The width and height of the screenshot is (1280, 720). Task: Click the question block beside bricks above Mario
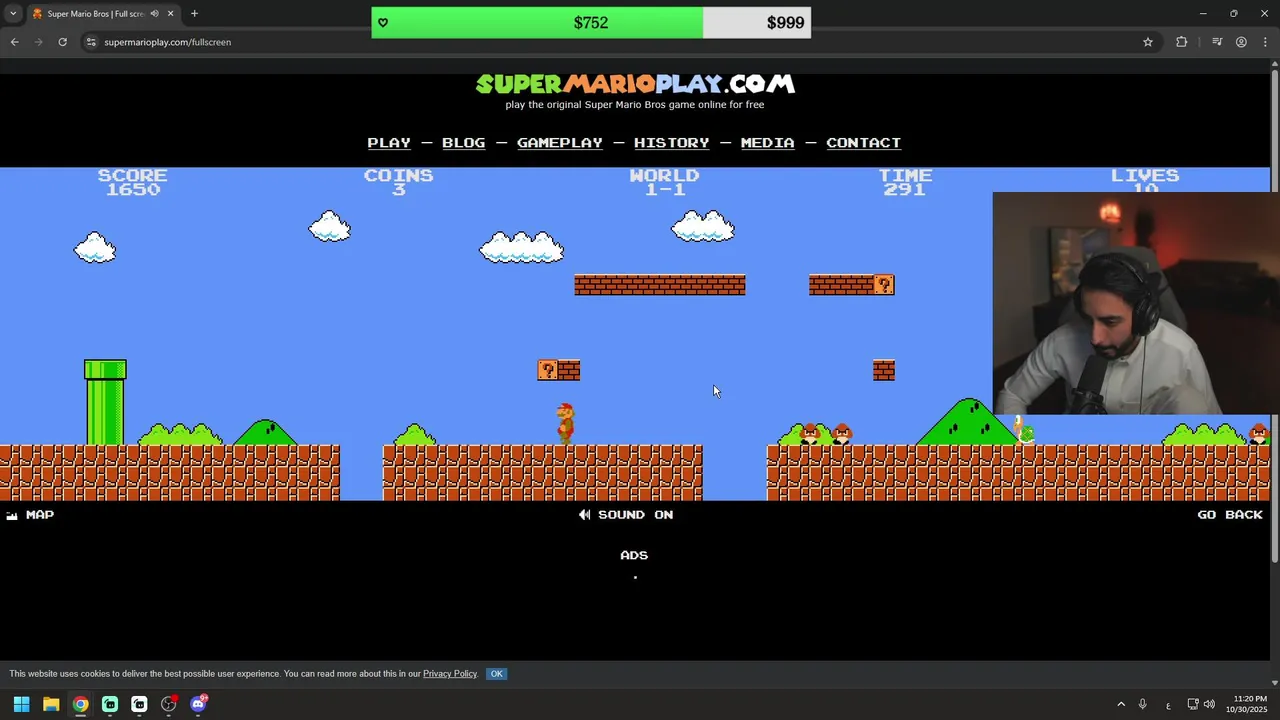pos(548,371)
